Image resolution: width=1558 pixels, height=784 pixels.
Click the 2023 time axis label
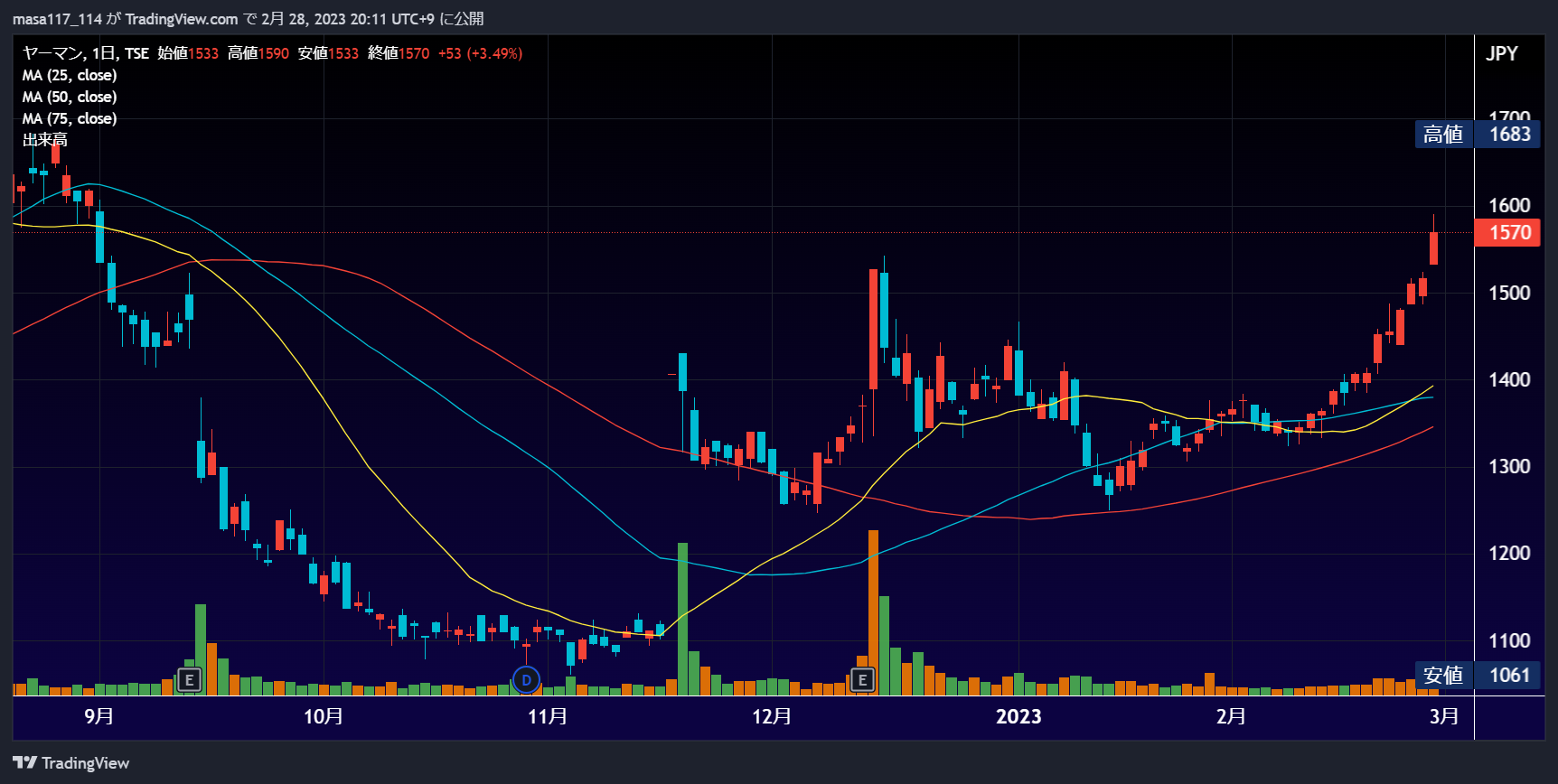tap(1018, 716)
